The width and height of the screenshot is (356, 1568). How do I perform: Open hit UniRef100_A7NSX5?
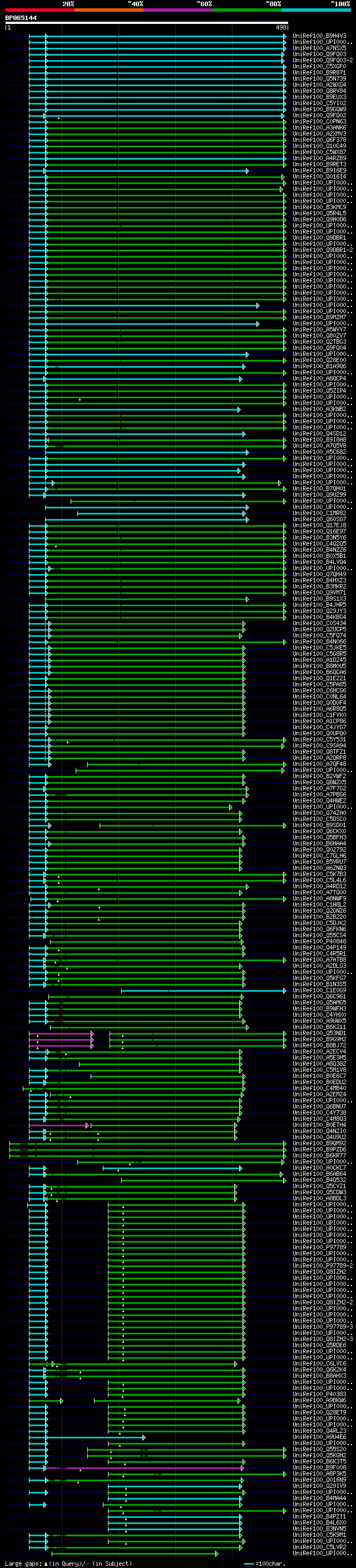[x=319, y=48]
